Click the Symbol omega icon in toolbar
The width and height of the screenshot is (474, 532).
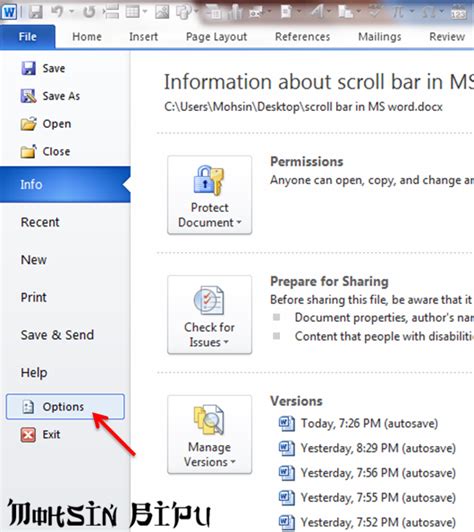click(x=429, y=13)
